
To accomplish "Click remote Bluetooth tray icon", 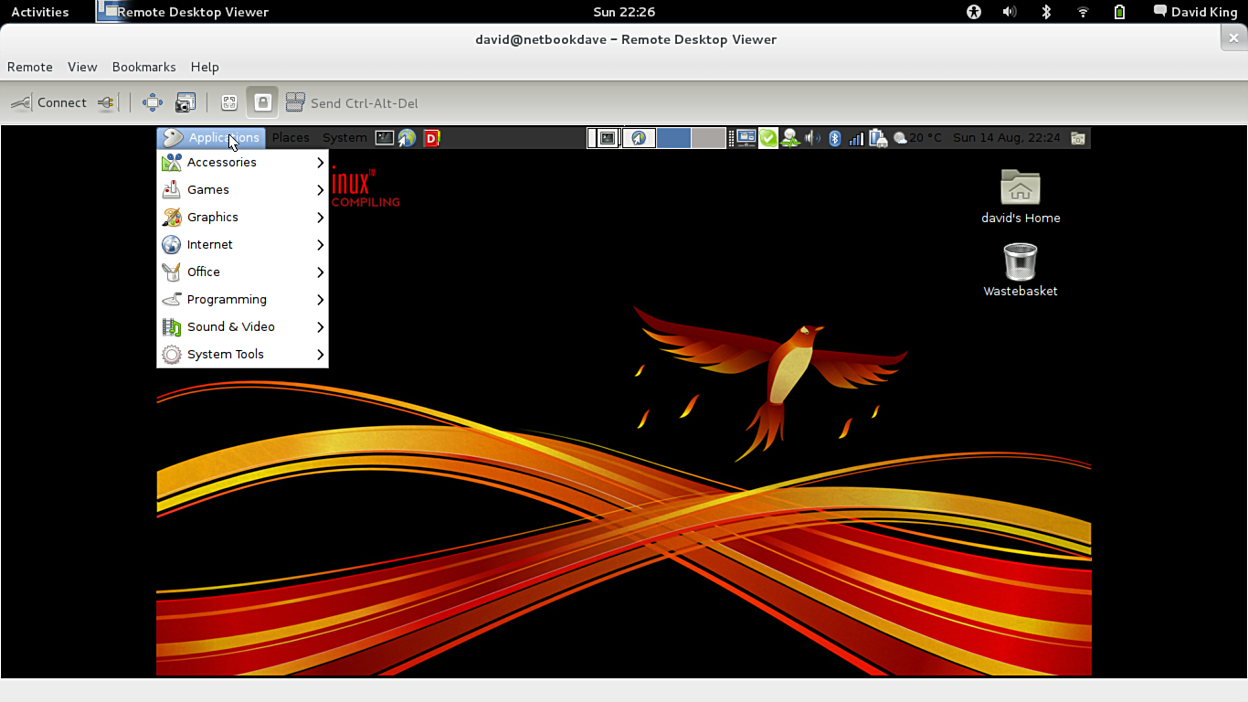I will (835, 138).
